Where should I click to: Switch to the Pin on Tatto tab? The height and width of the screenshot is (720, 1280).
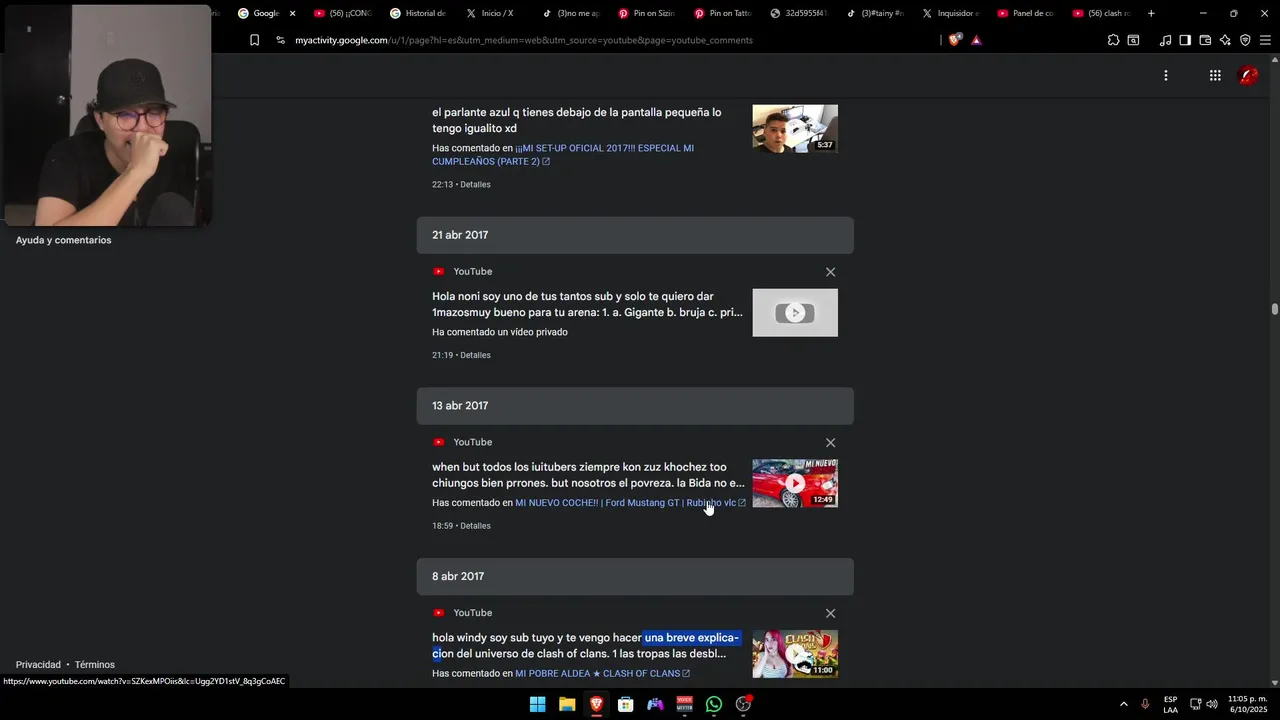click(722, 13)
